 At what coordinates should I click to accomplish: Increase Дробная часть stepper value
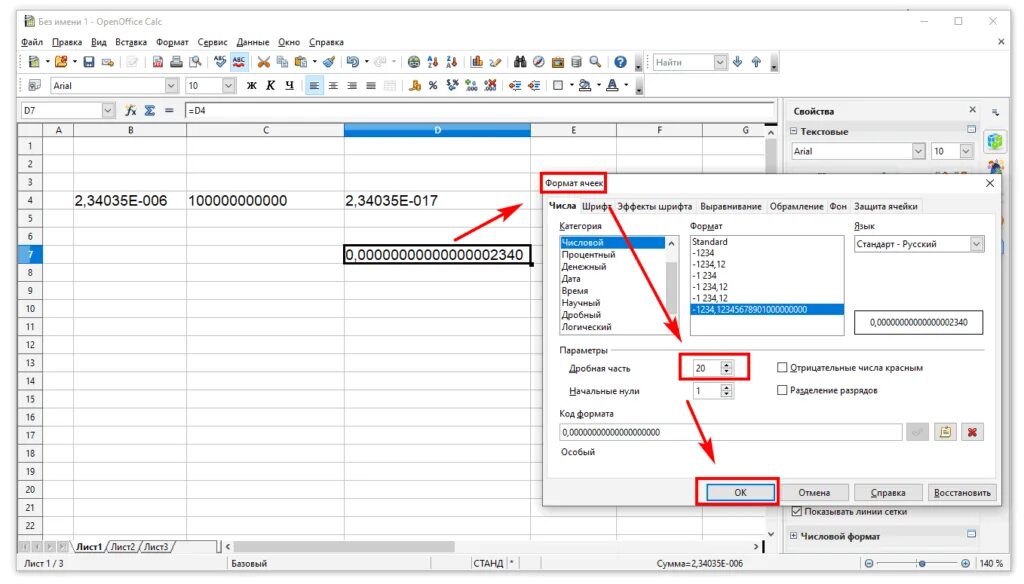click(x=726, y=365)
